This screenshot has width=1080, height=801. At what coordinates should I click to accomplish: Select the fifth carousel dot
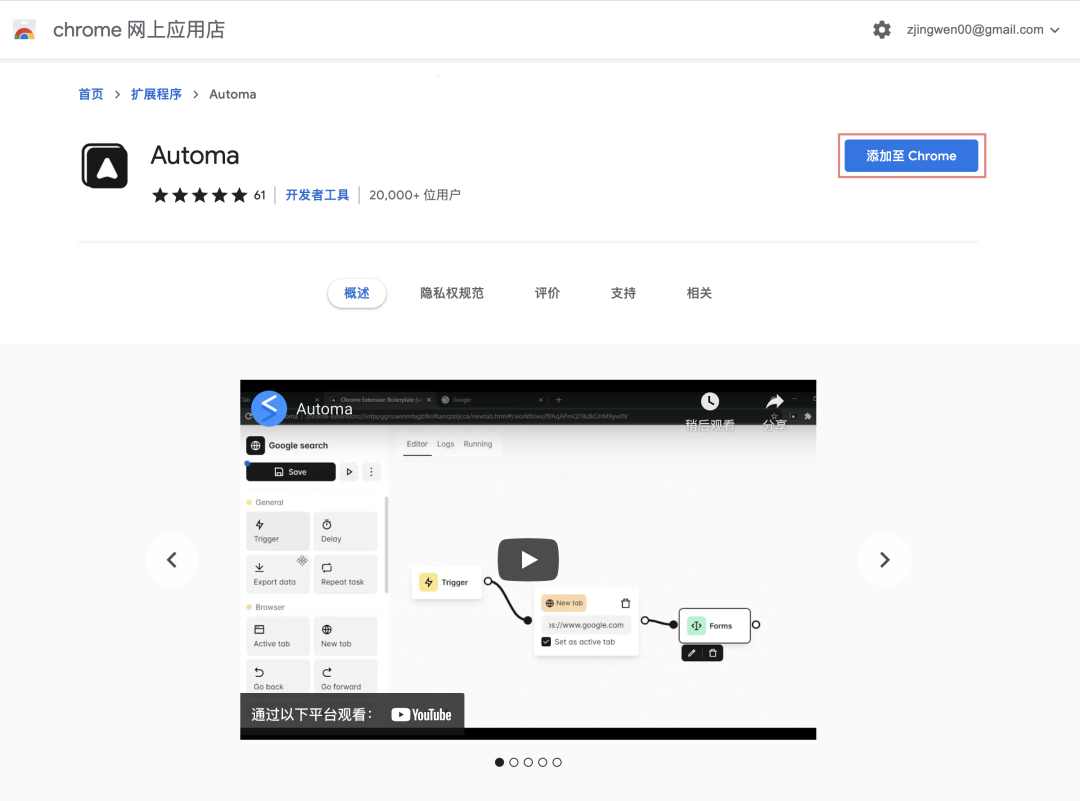(x=557, y=762)
